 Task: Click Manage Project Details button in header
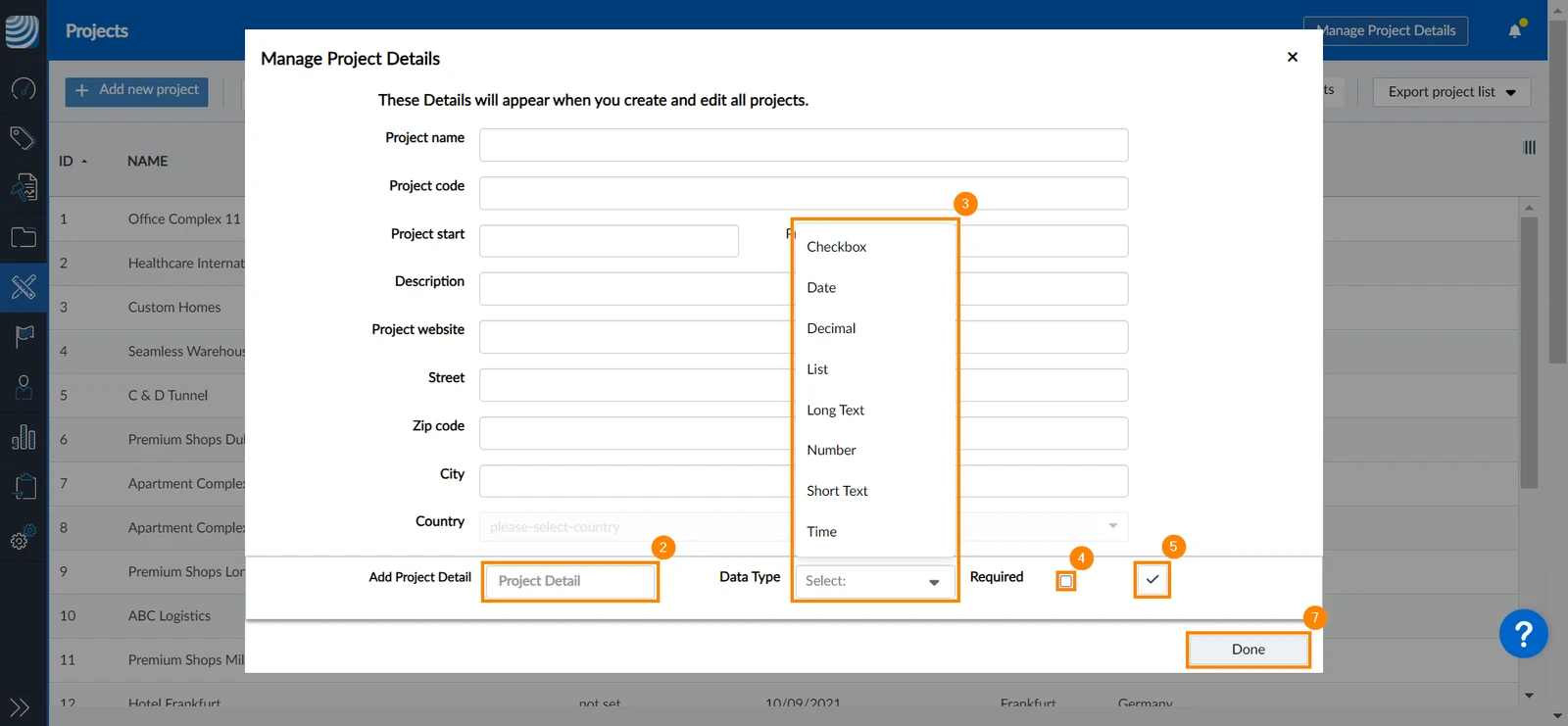pyautogui.click(x=1386, y=30)
